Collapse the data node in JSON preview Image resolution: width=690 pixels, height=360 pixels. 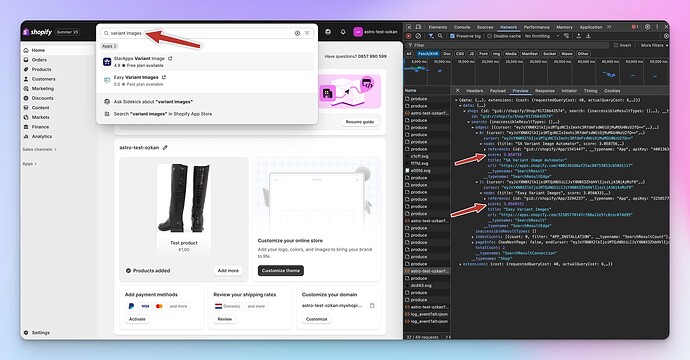coord(460,105)
